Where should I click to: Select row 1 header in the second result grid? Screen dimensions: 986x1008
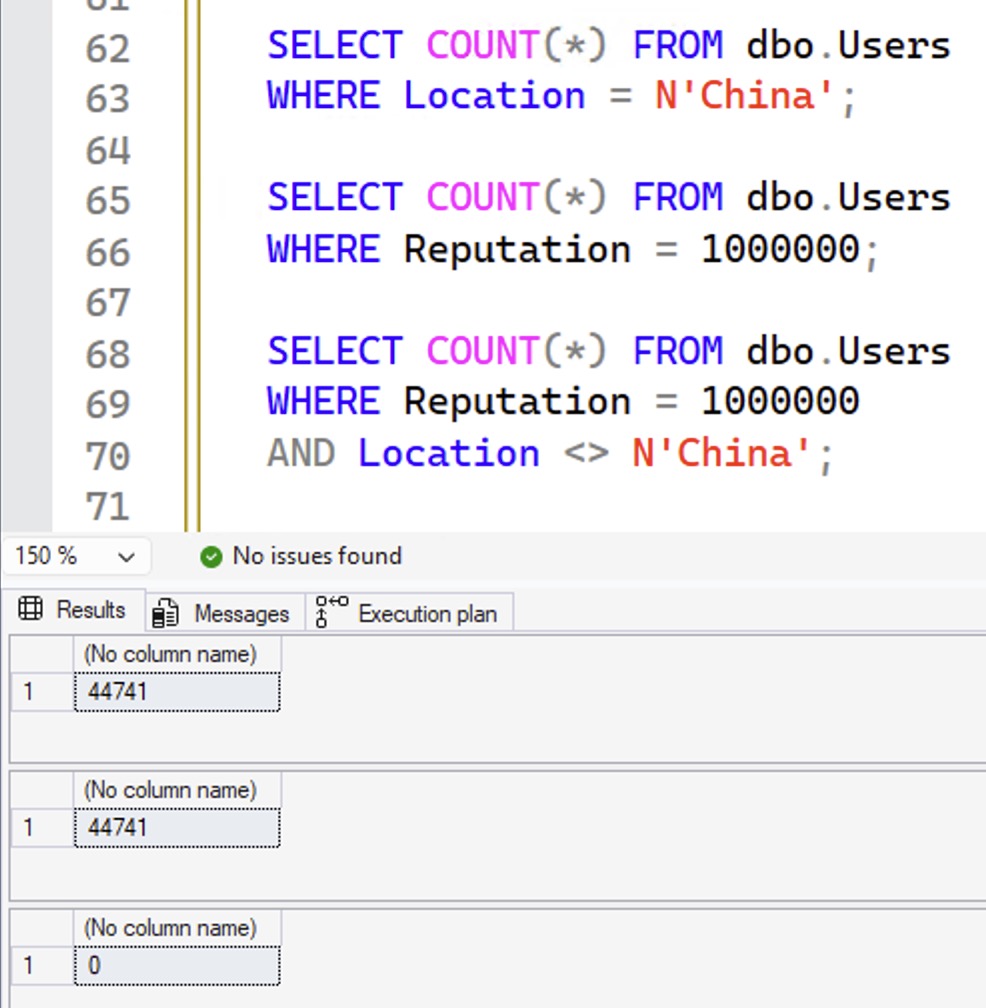(x=42, y=827)
